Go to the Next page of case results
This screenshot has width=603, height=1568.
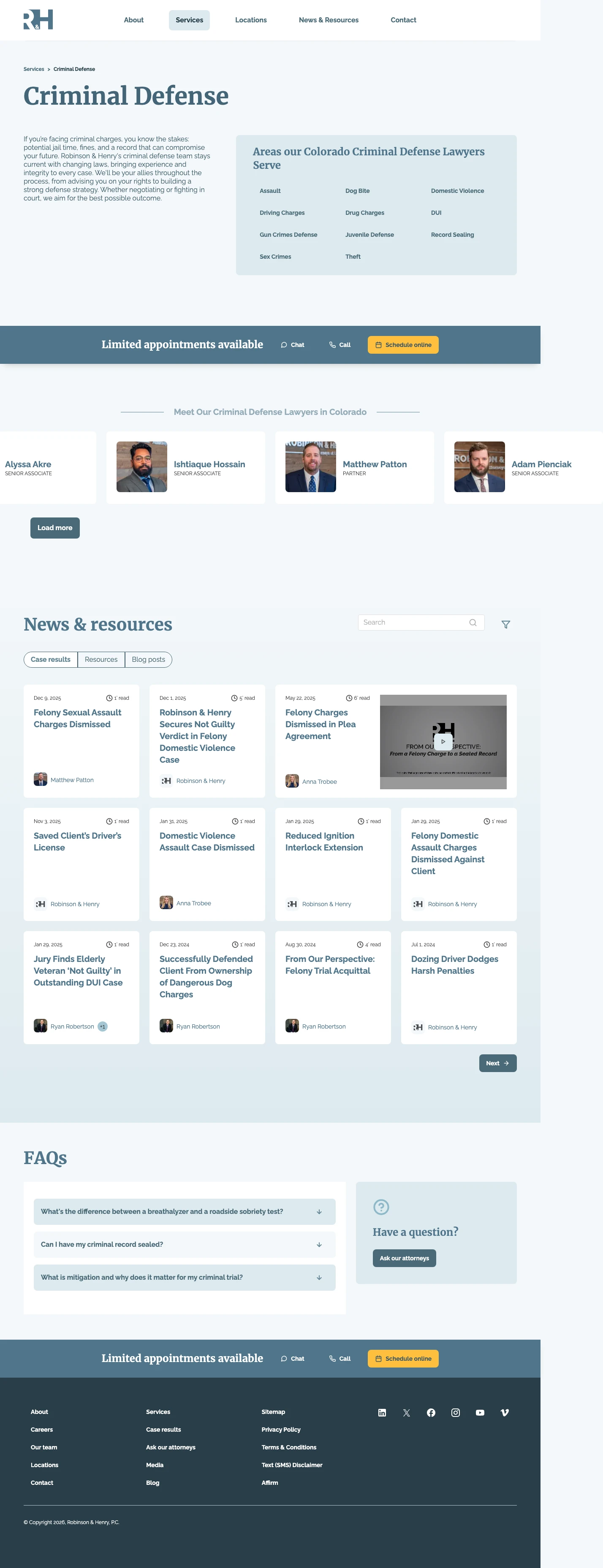[x=497, y=1063]
